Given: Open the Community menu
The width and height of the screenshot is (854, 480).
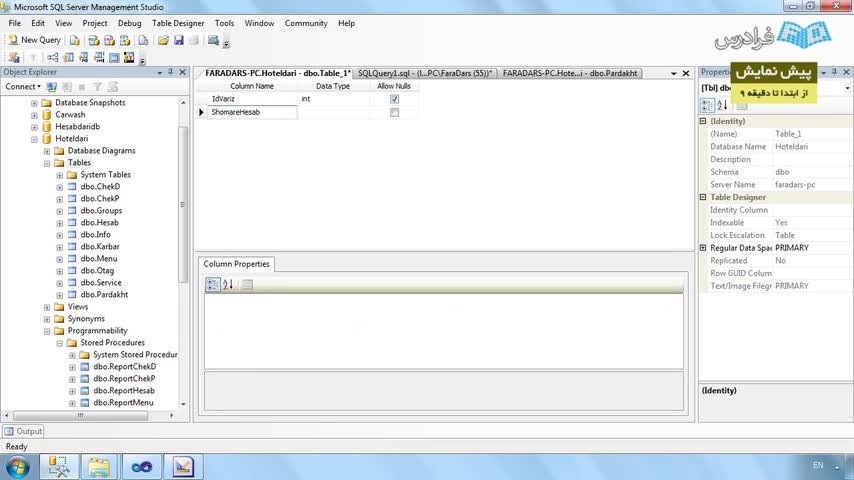Looking at the screenshot, I should 306,23.
